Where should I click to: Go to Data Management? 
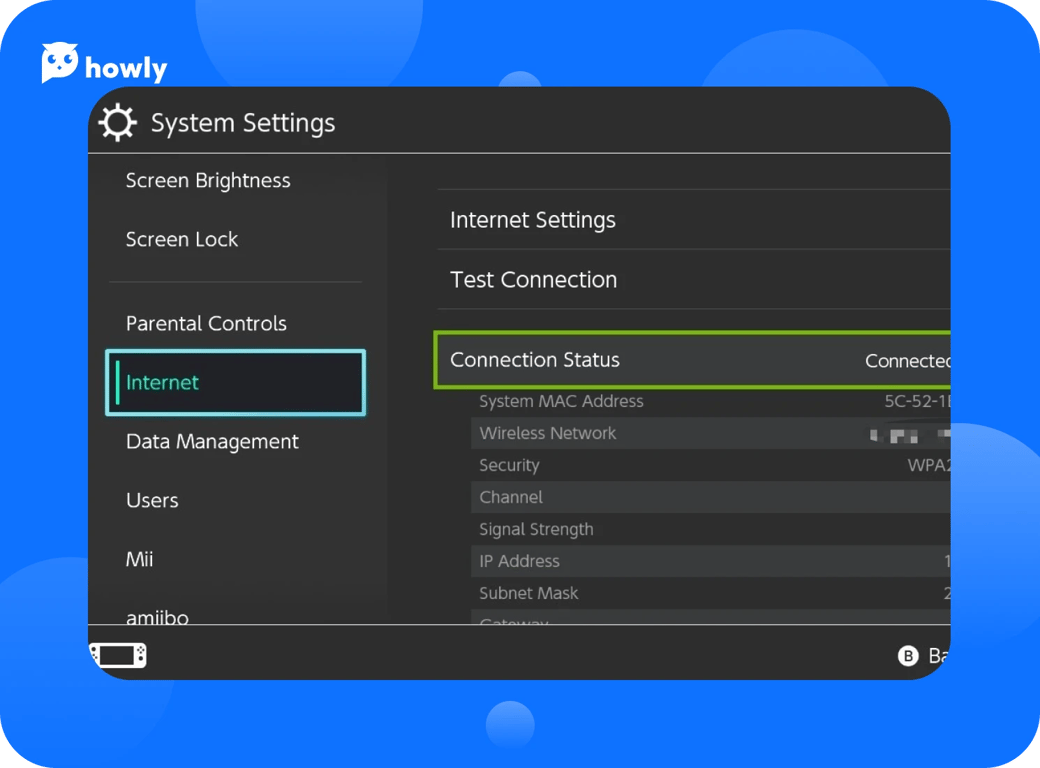212,442
